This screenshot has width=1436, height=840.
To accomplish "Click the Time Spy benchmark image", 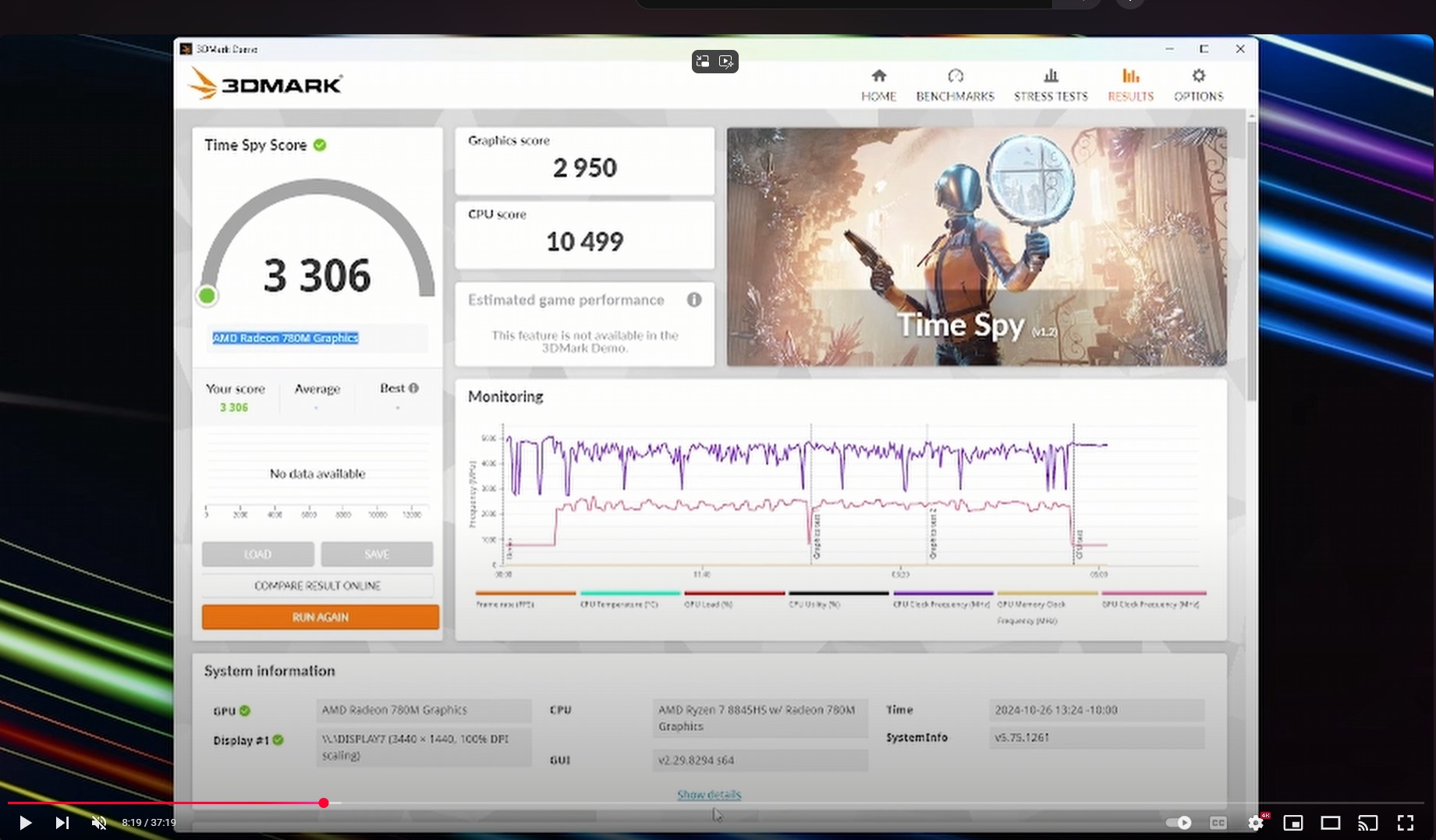I will (x=977, y=246).
